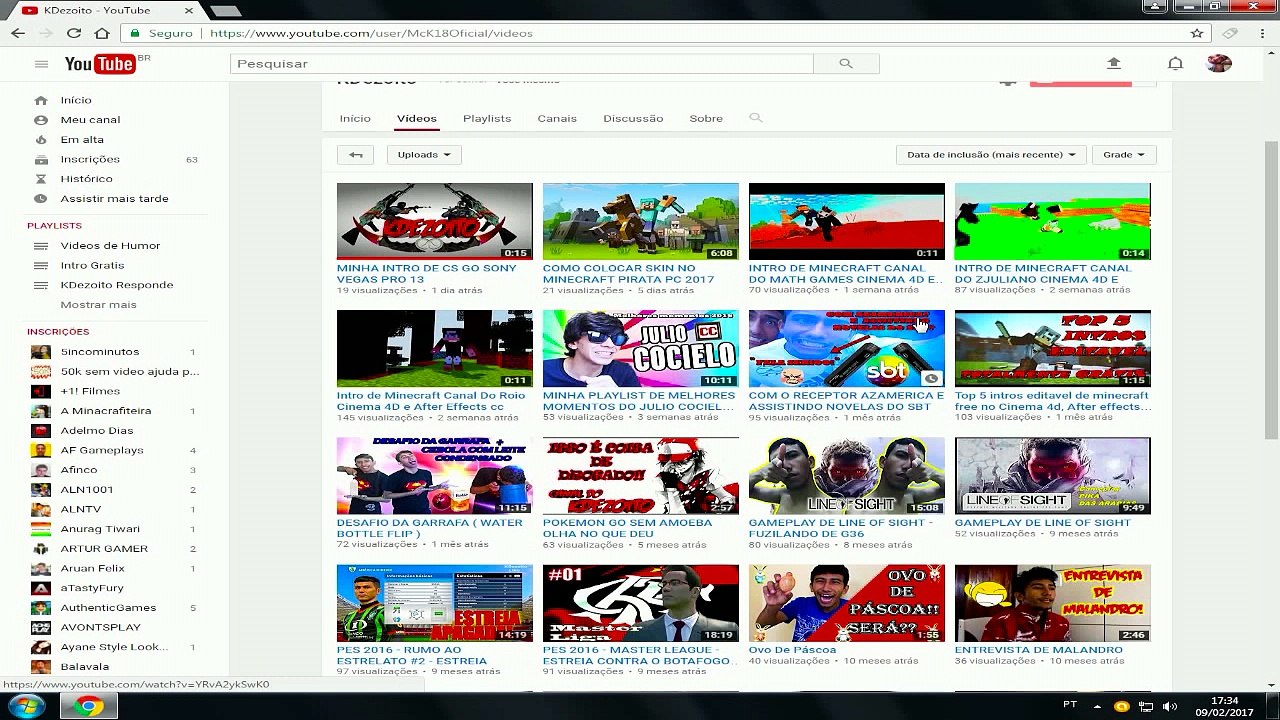
Task: Open 5incominutos subscription
Action: [x=100, y=352]
